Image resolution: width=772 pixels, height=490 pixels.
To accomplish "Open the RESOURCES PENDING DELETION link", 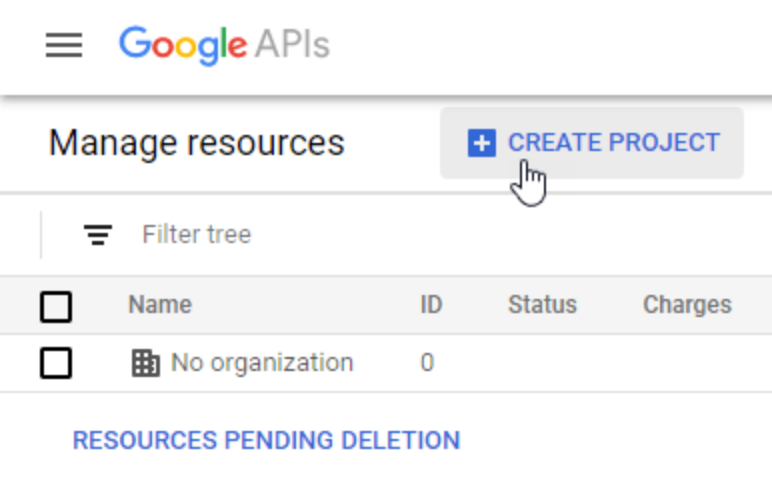I will click(266, 440).
